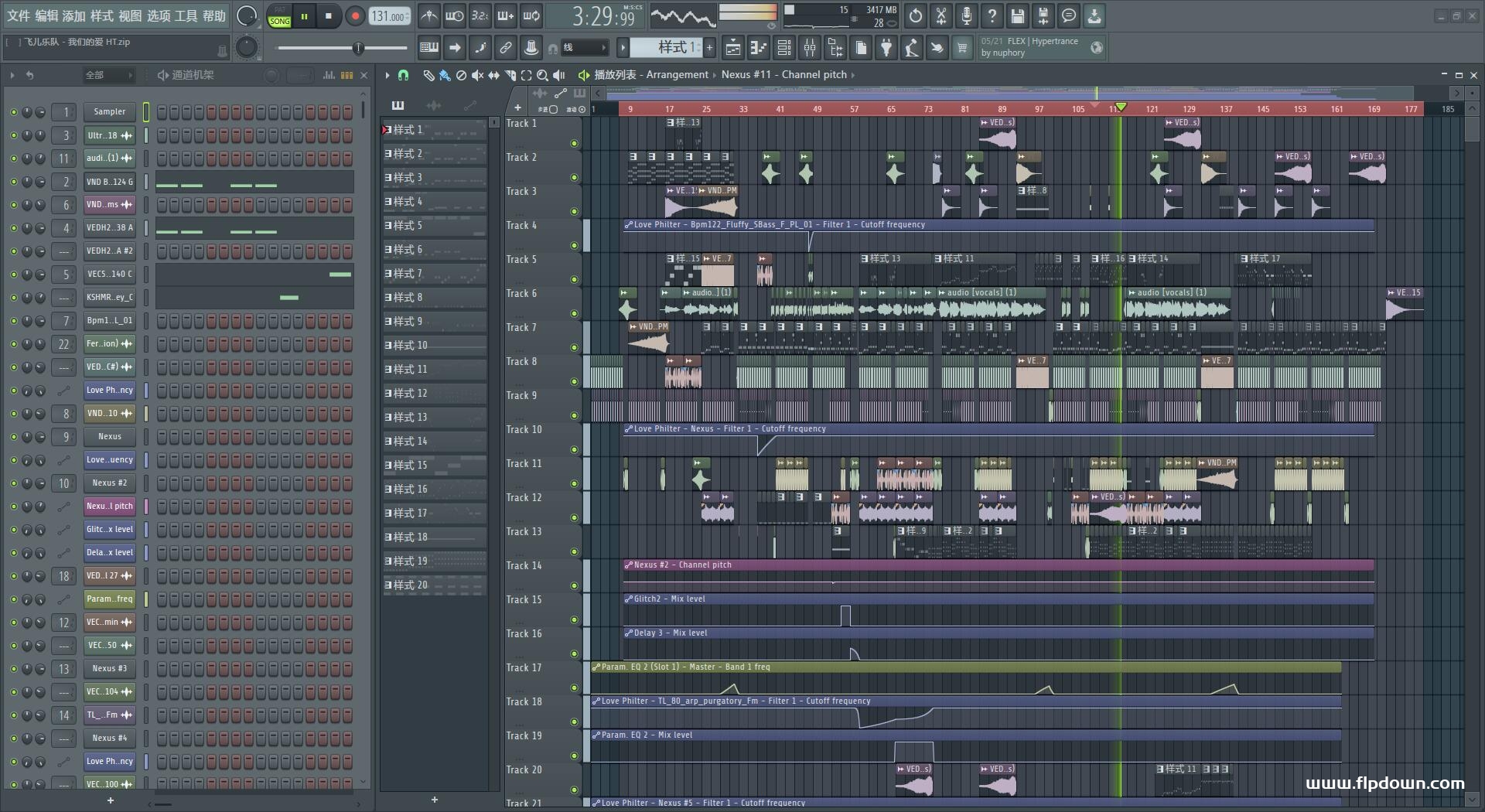Click the Nexus #2 channel button
This screenshot has height=812, width=1485.
tap(109, 483)
